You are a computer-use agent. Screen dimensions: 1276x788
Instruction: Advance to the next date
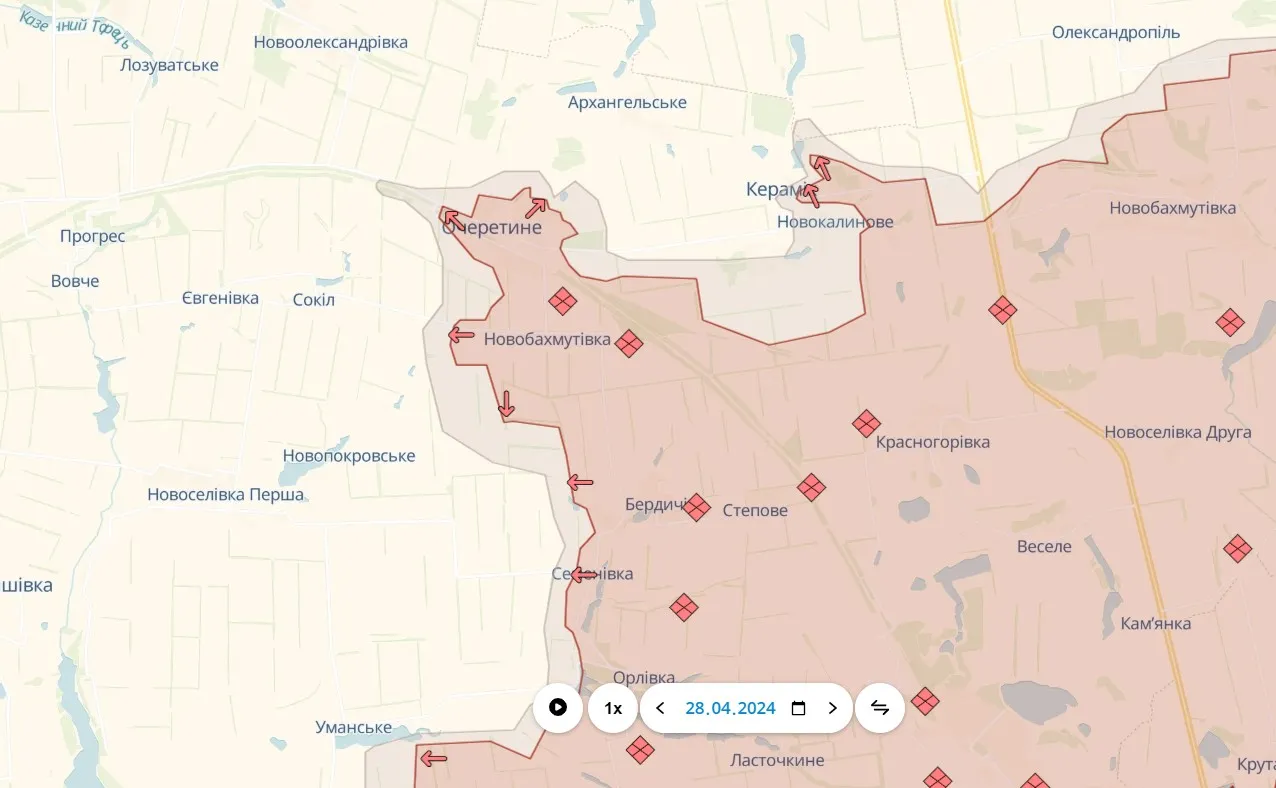[833, 707]
